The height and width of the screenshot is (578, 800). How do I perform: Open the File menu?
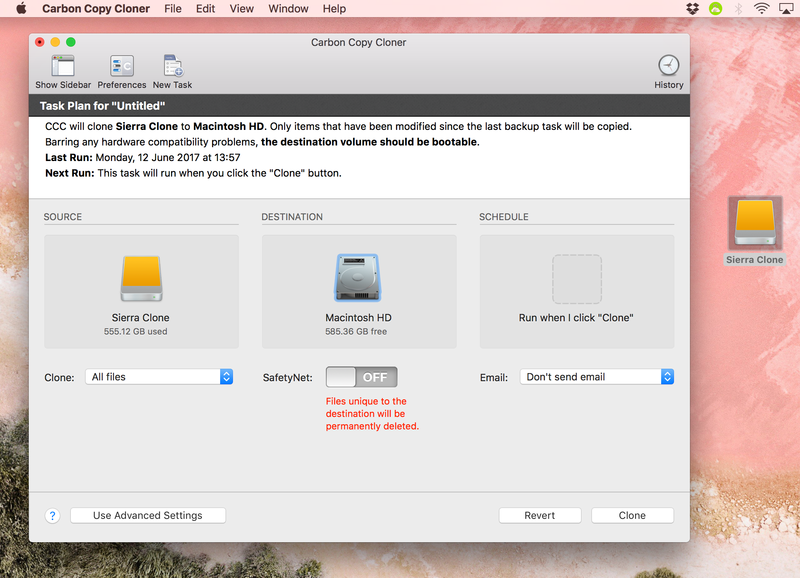tap(173, 8)
